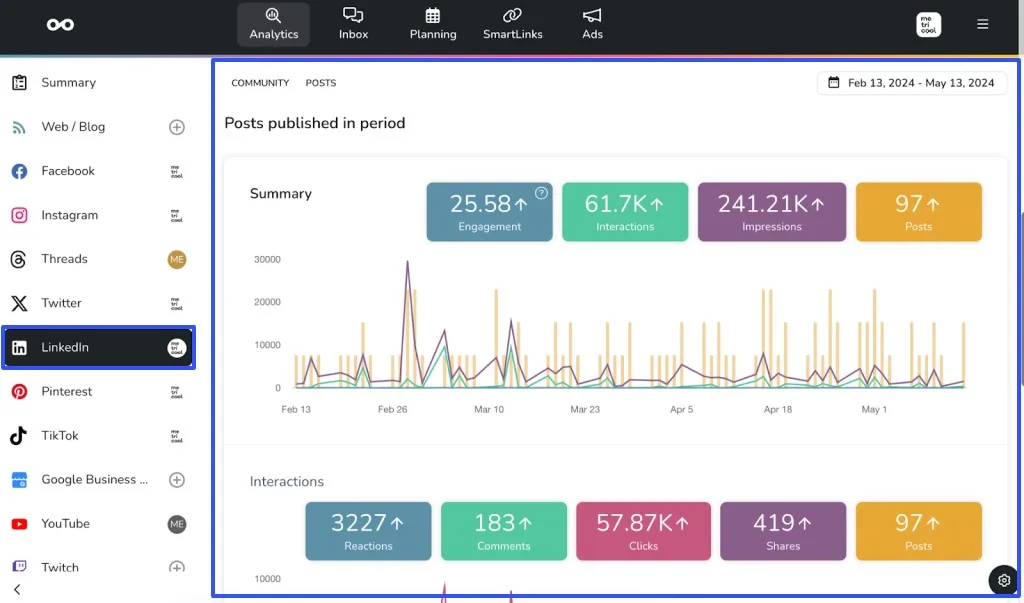Open settings via the gear icon
This screenshot has width=1024, height=603.
pyautogui.click(x=1003, y=580)
